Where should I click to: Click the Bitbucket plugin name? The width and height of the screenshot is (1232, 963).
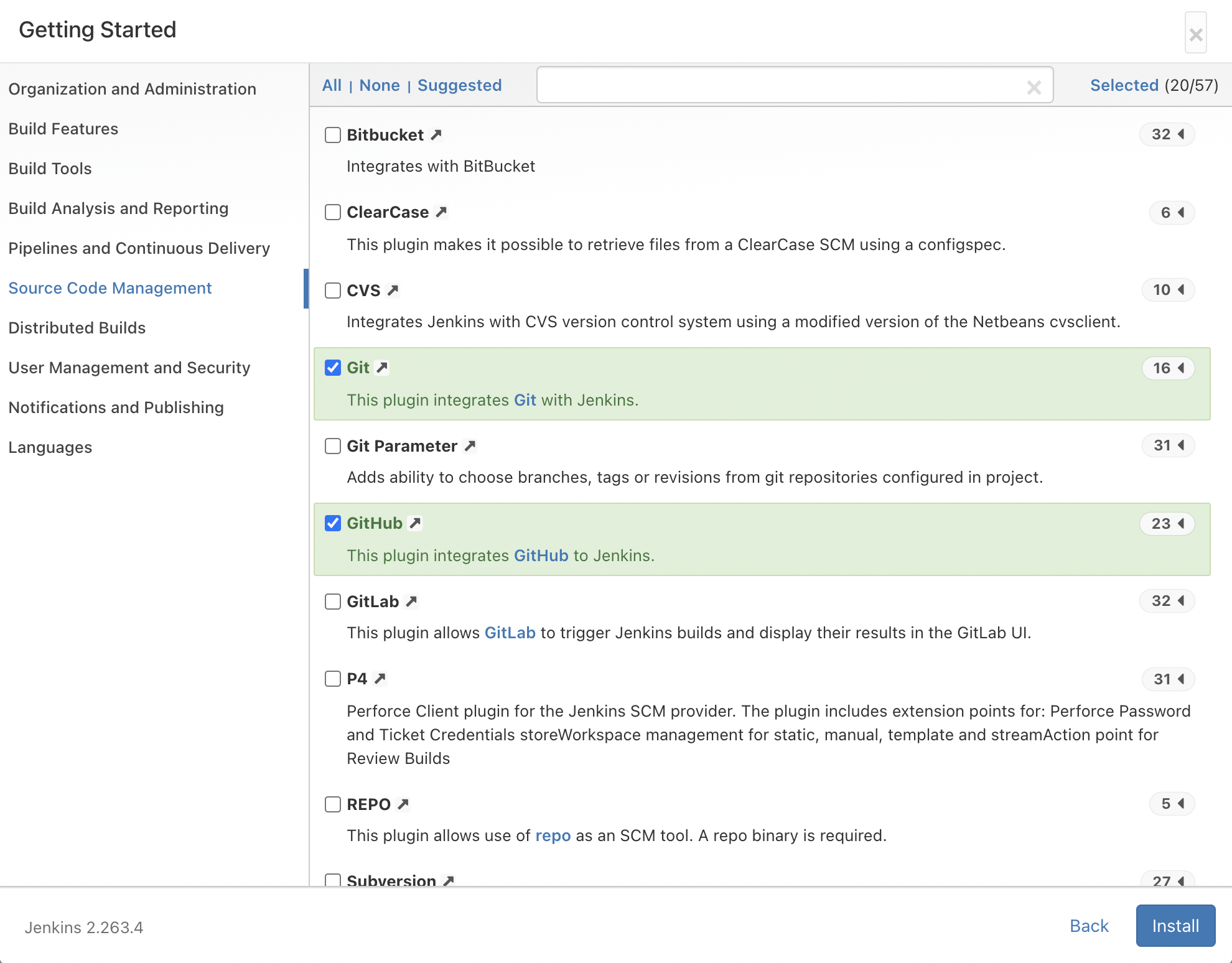click(385, 135)
